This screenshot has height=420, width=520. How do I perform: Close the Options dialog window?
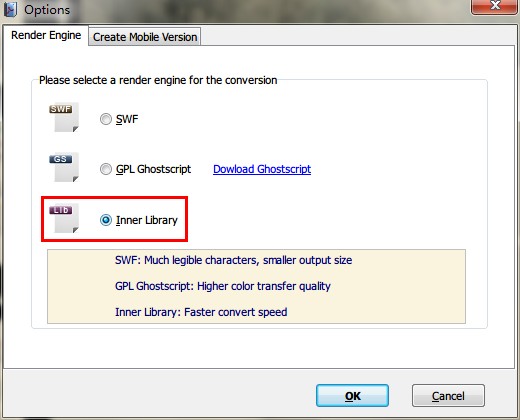pos(495,6)
